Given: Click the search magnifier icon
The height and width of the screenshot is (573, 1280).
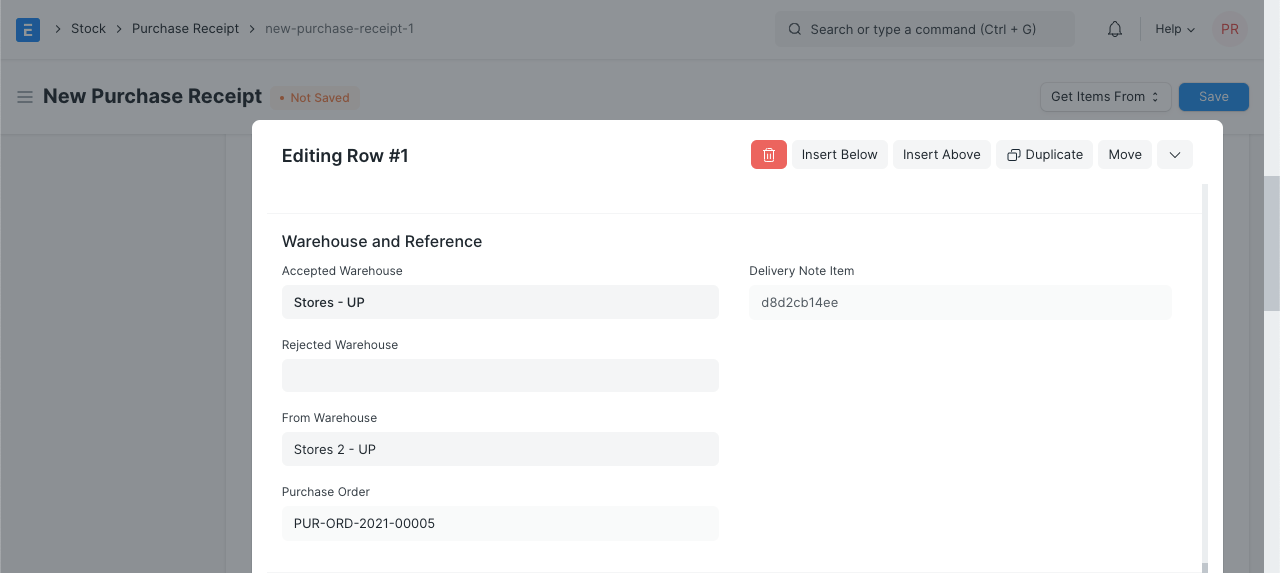Looking at the screenshot, I should [795, 29].
